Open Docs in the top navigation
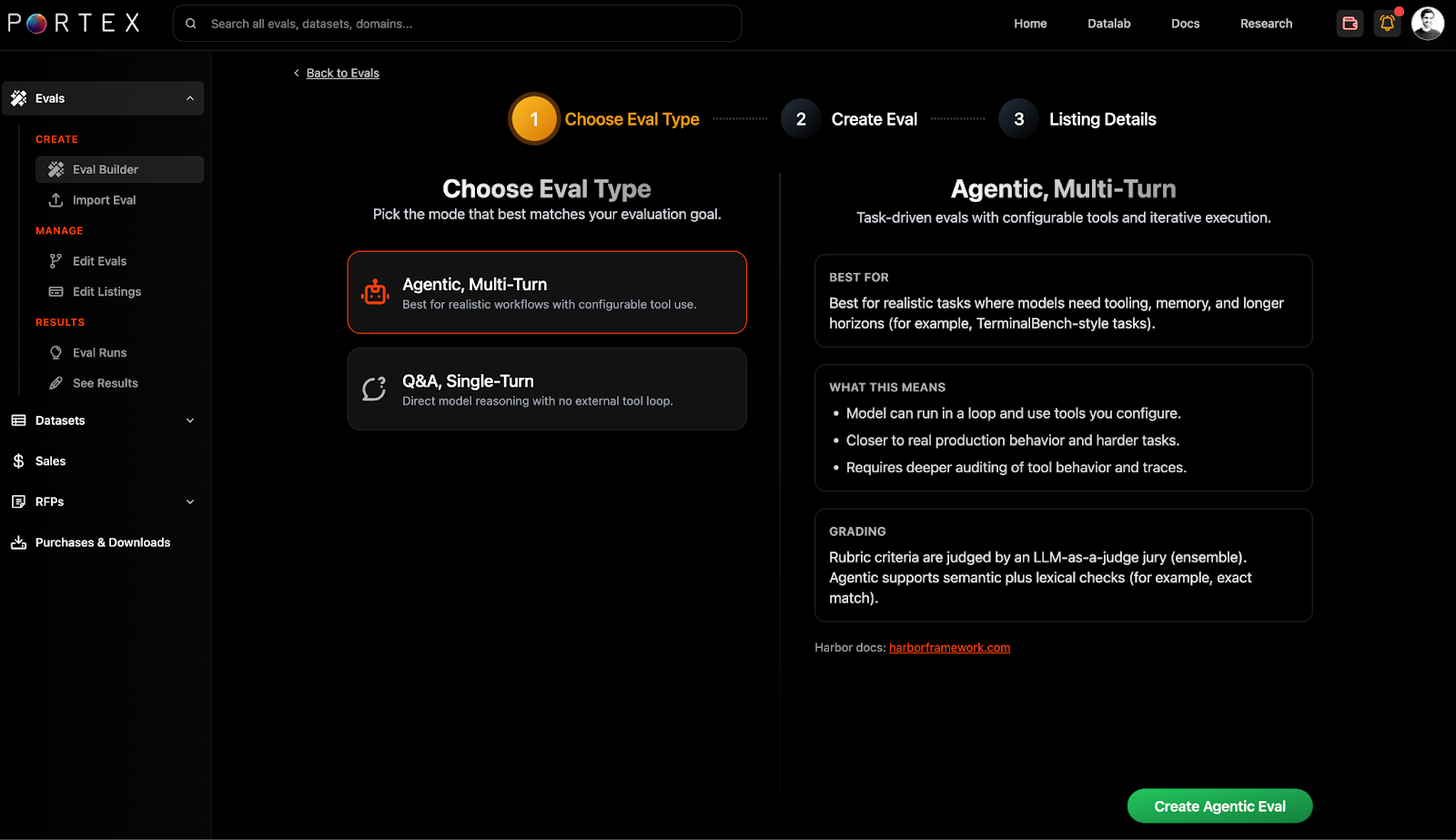This screenshot has width=1456, height=840. coord(1185,24)
